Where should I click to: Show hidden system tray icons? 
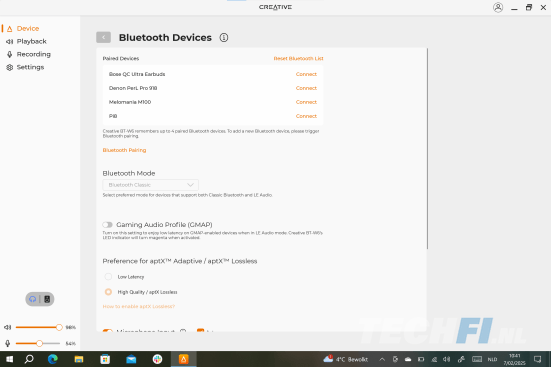pyautogui.click(x=382, y=359)
